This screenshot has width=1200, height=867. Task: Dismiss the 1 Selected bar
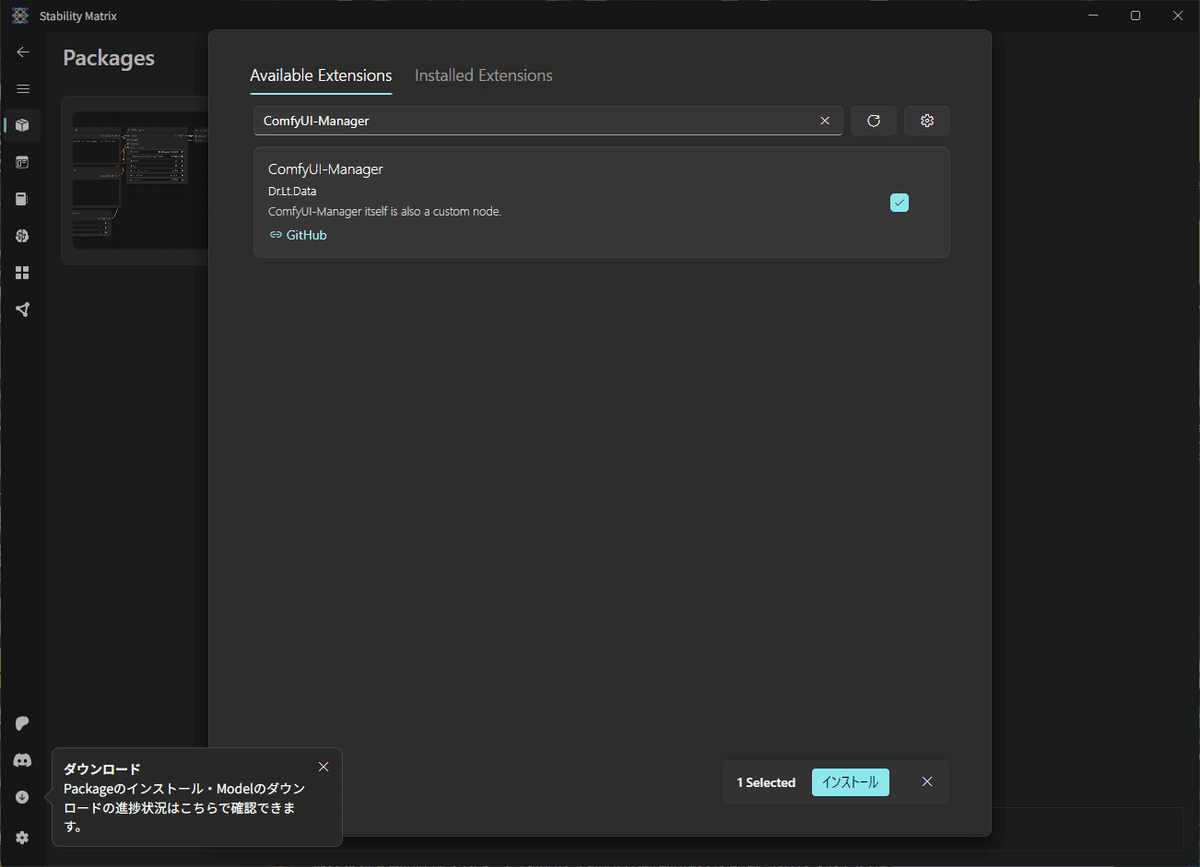click(x=927, y=782)
